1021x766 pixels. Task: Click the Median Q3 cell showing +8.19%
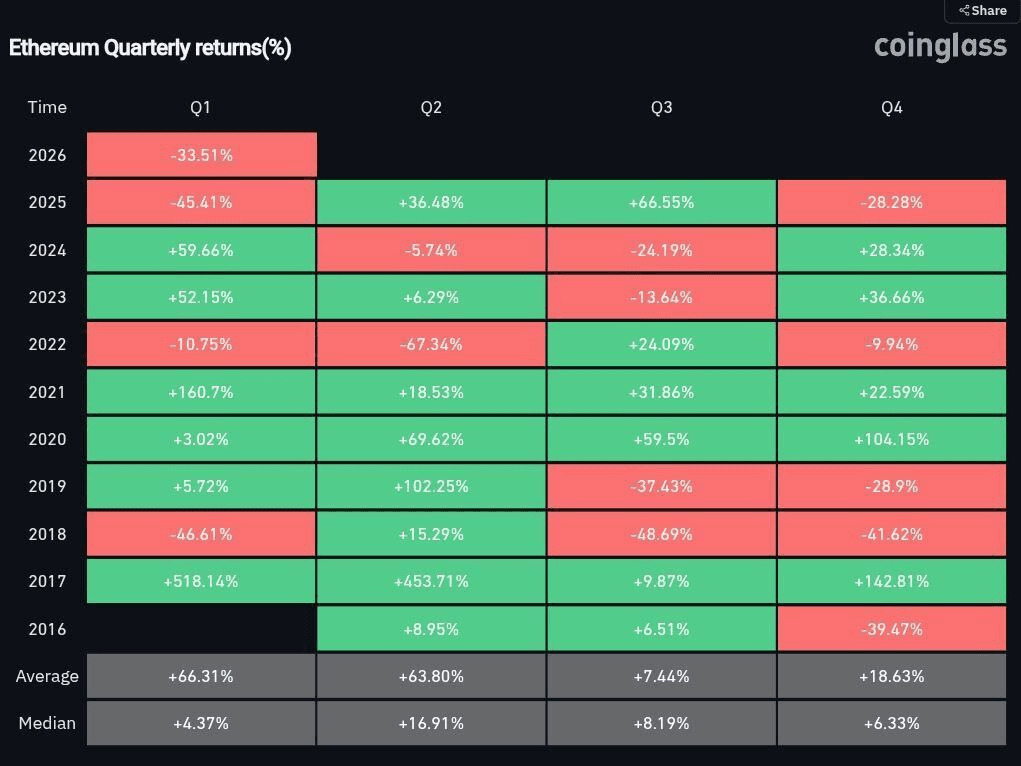coord(661,723)
